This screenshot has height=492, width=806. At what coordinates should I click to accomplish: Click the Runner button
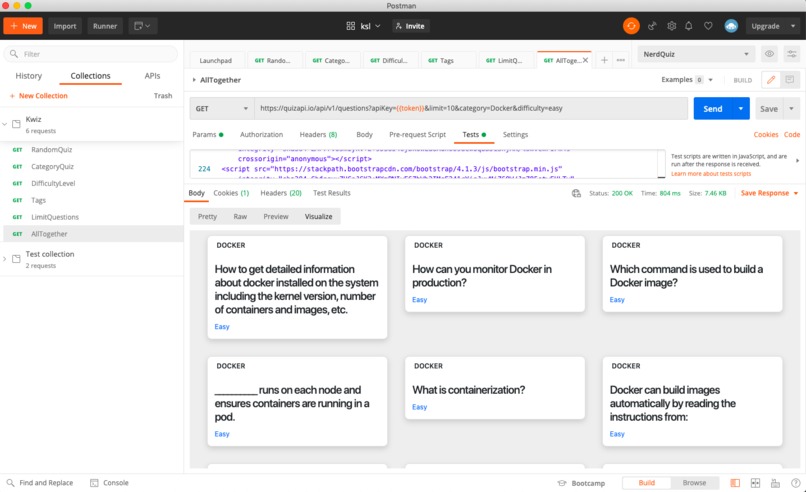tap(105, 26)
